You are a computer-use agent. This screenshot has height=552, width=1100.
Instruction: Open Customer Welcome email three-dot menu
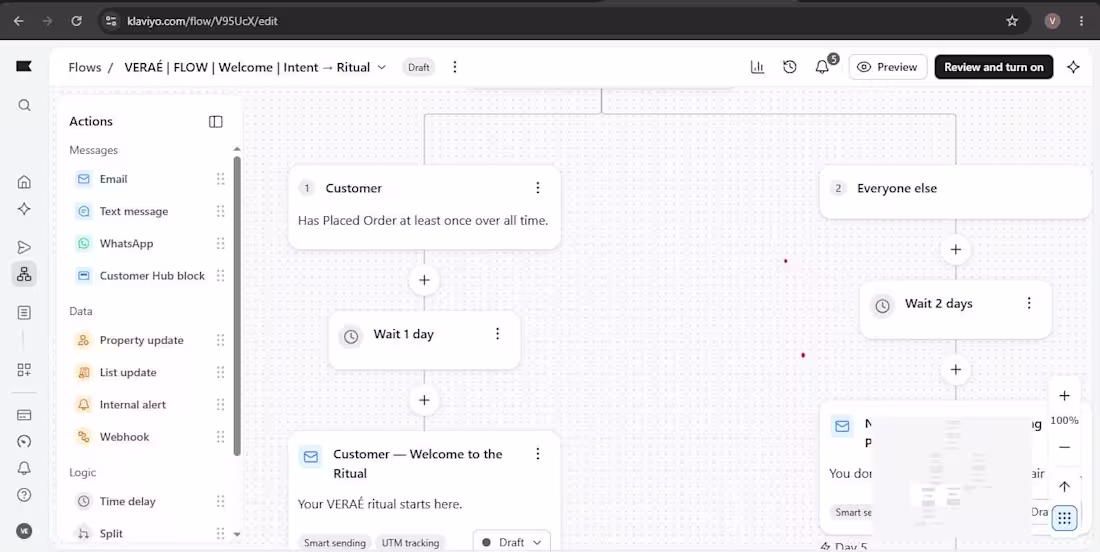[x=537, y=454]
